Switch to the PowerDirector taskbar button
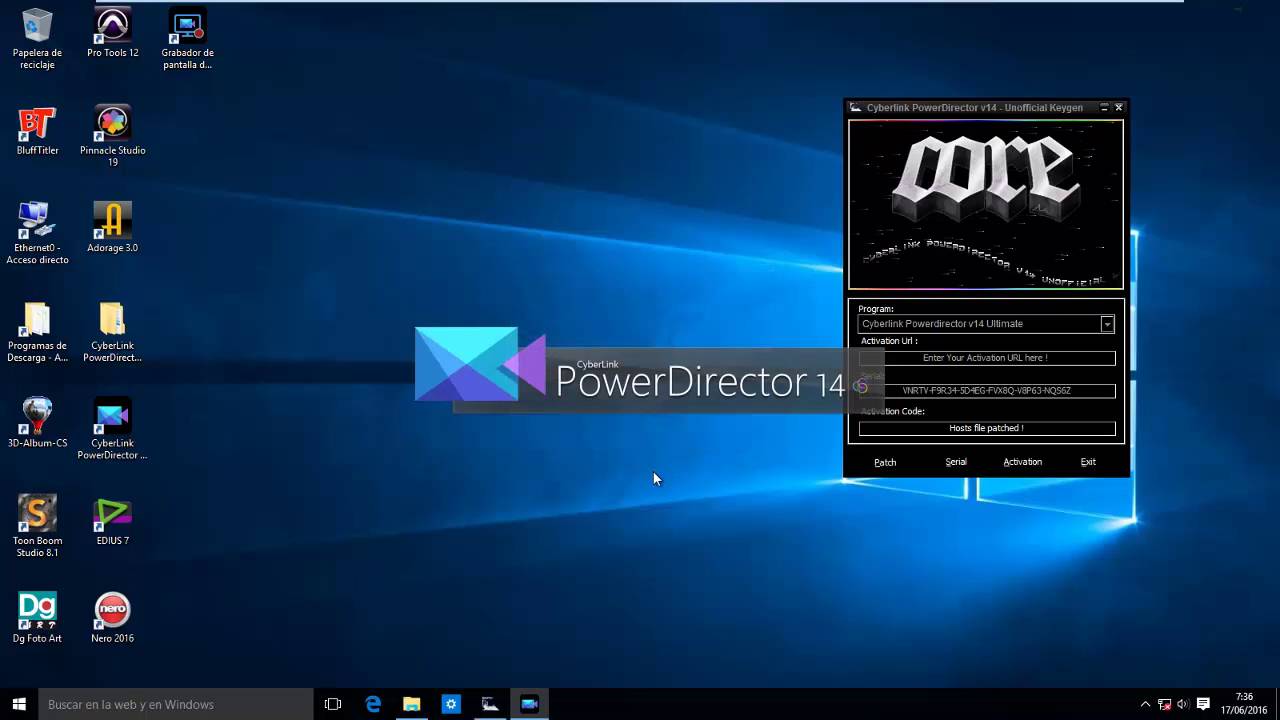This screenshot has height=720, width=1280. [529, 704]
